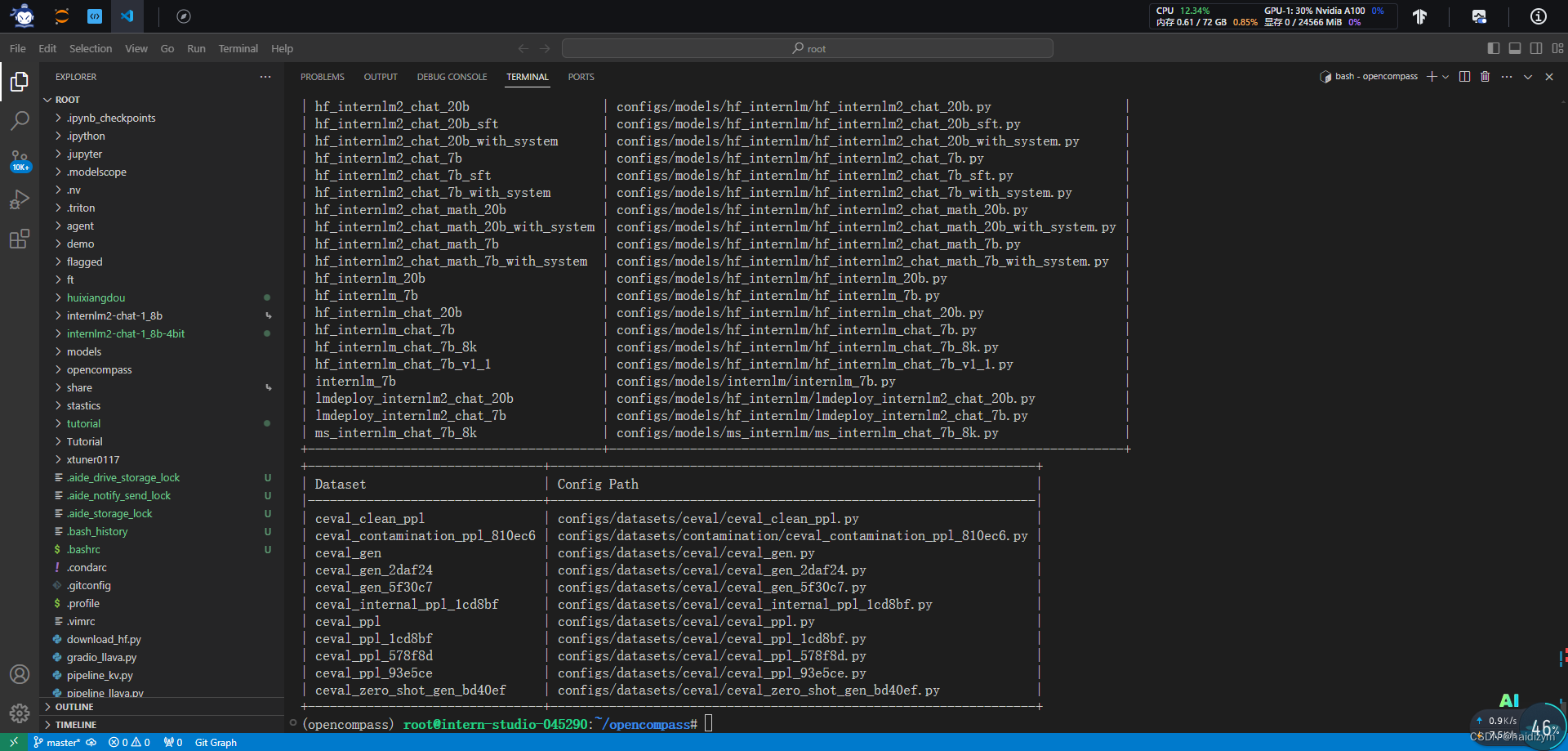Open the Run and Debug view

pyautogui.click(x=20, y=199)
